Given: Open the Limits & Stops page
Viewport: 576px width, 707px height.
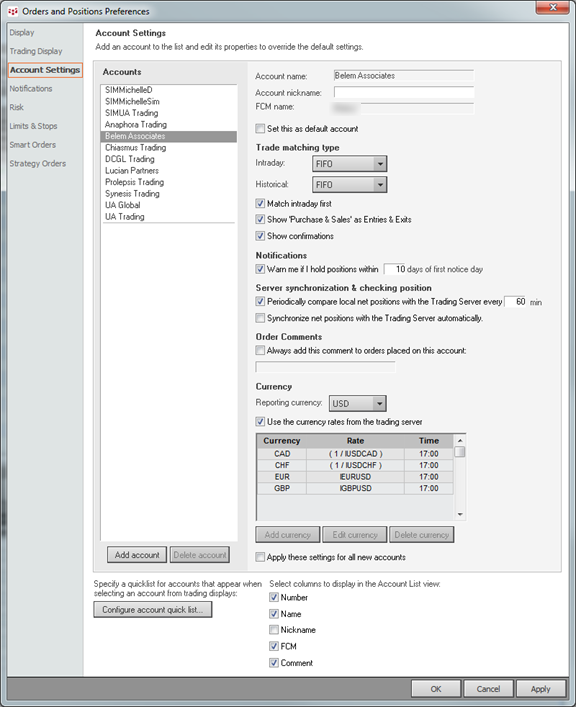Looking at the screenshot, I should pyautogui.click(x=33, y=126).
